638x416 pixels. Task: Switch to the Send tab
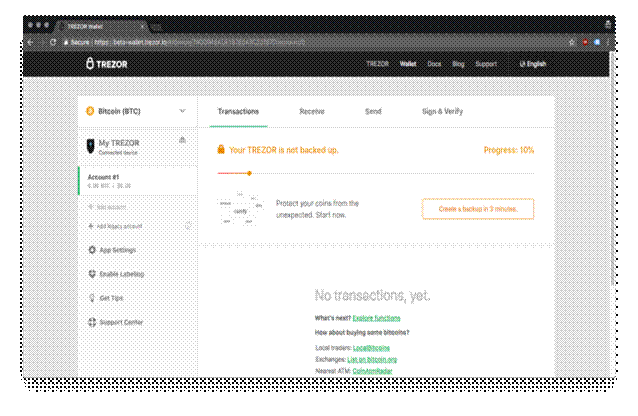pyautogui.click(x=373, y=111)
